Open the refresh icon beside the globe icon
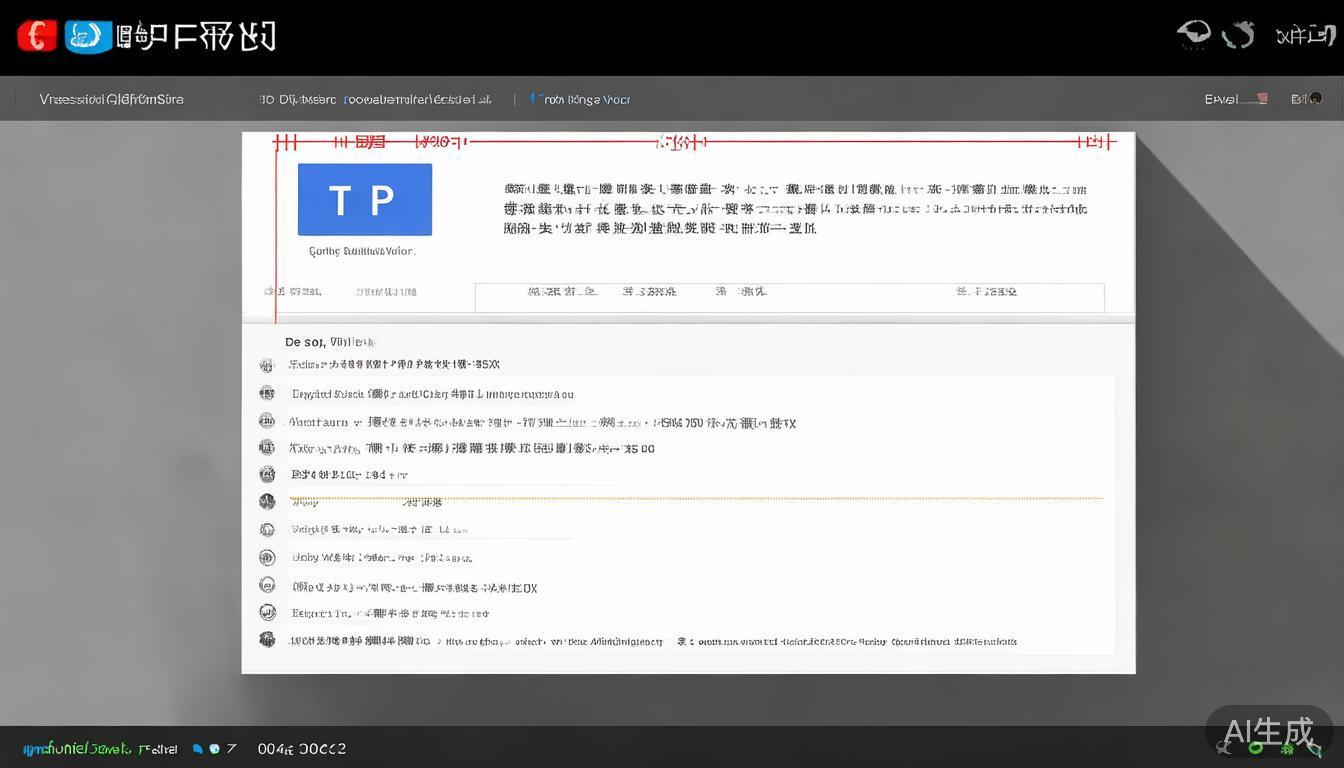The height and width of the screenshot is (768, 1344). pos(1239,33)
